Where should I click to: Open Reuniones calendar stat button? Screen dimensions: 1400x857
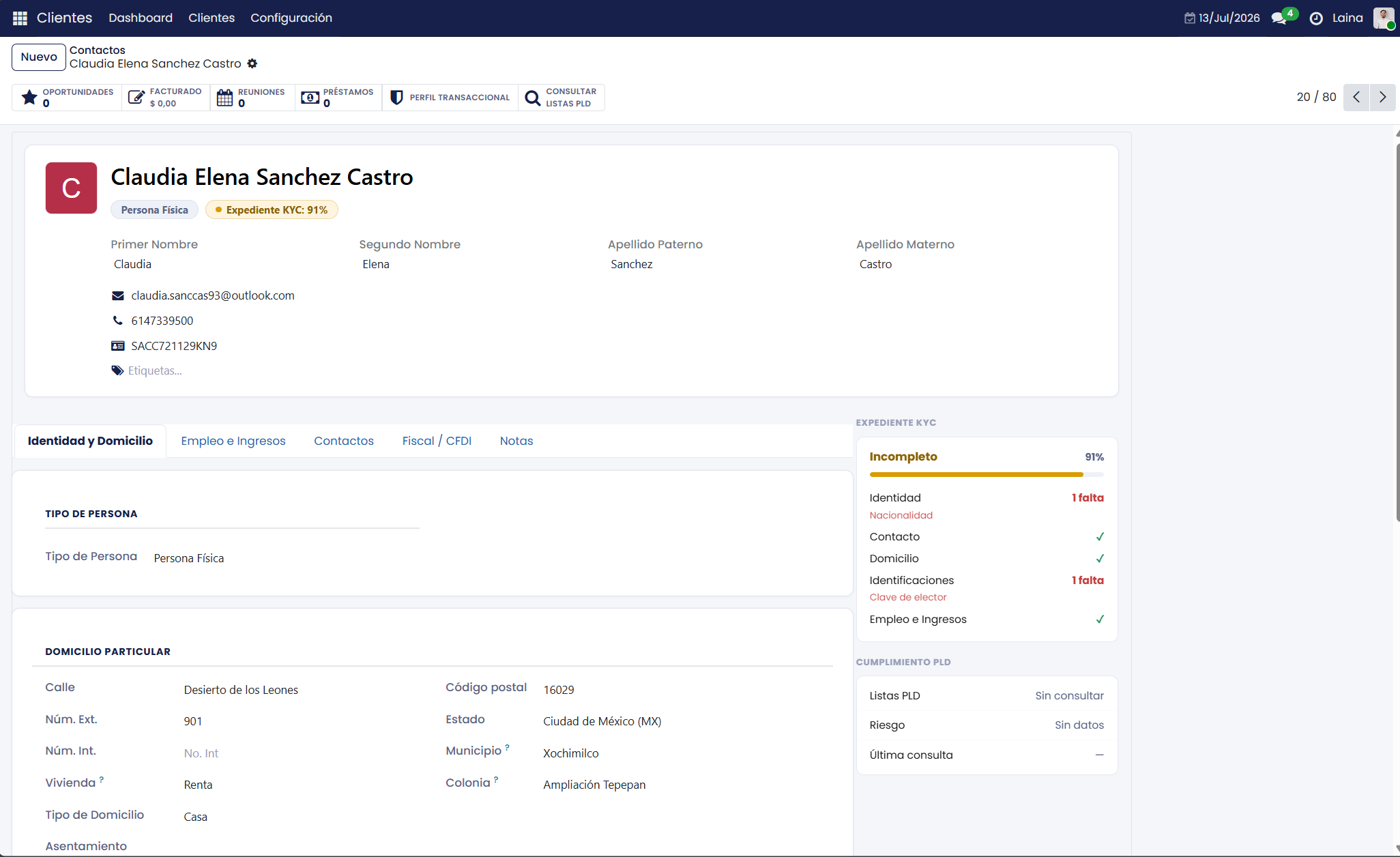pos(252,98)
